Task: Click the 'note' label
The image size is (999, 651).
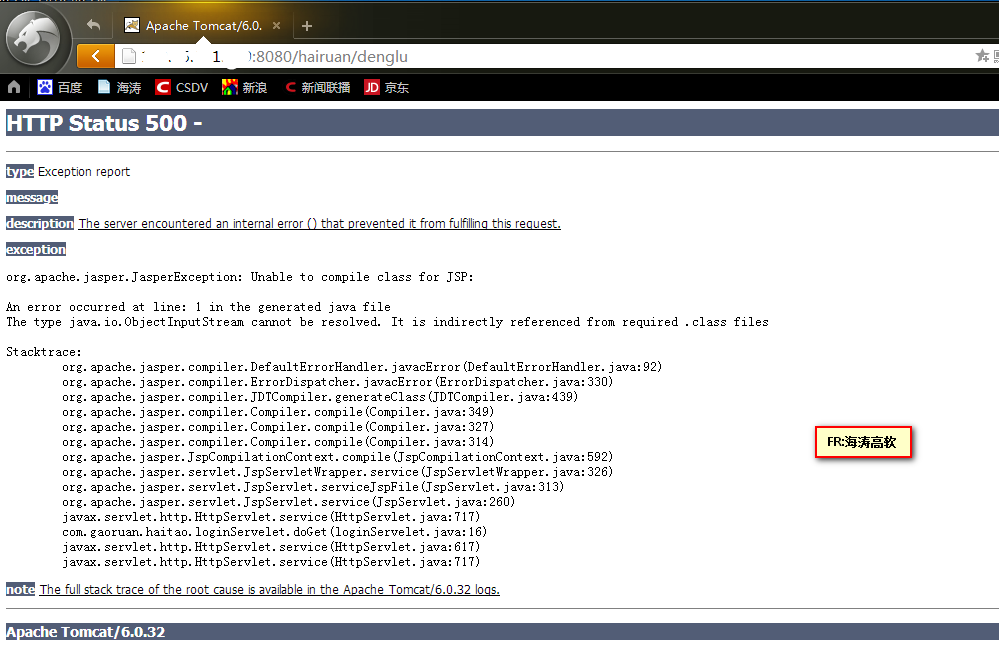Action: click(x=20, y=590)
